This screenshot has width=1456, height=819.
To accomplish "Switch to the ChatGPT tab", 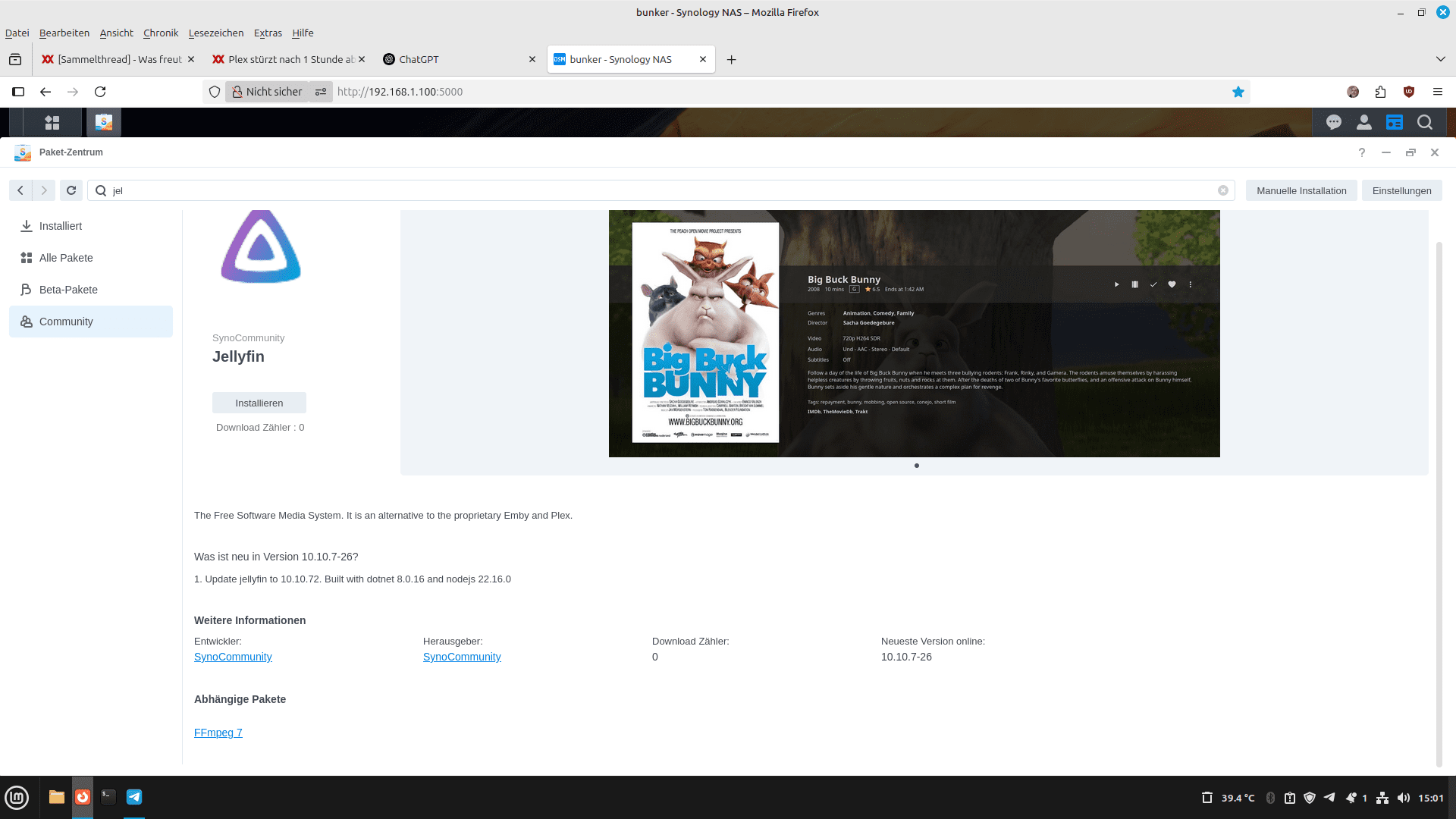I will click(419, 59).
